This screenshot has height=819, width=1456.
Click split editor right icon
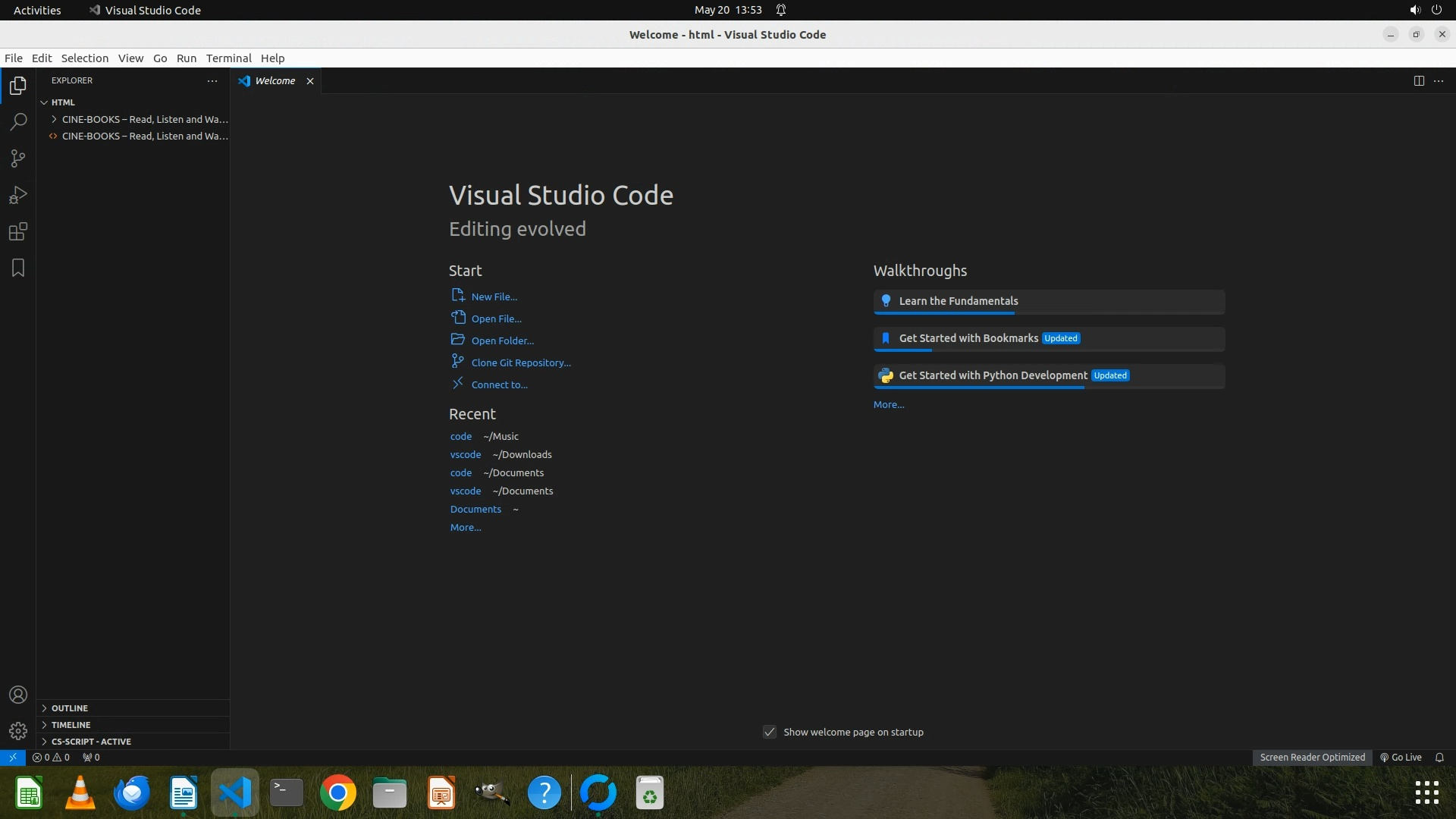click(x=1419, y=81)
